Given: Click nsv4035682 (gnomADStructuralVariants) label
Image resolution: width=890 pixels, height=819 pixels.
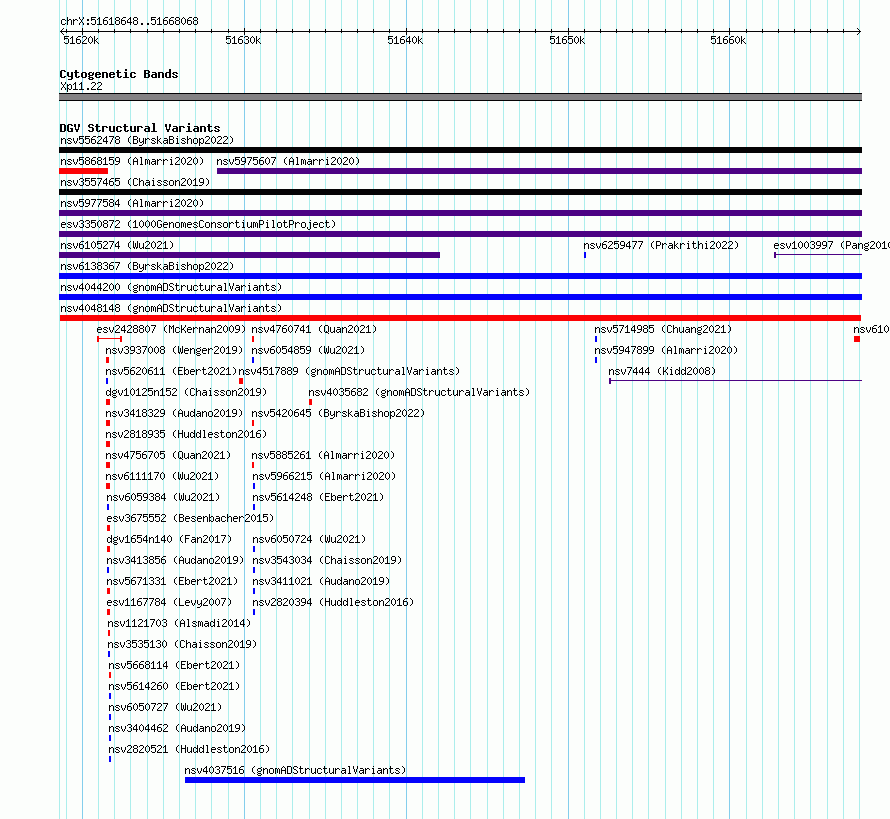Looking at the screenshot, I should pyautogui.click(x=419, y=392).
